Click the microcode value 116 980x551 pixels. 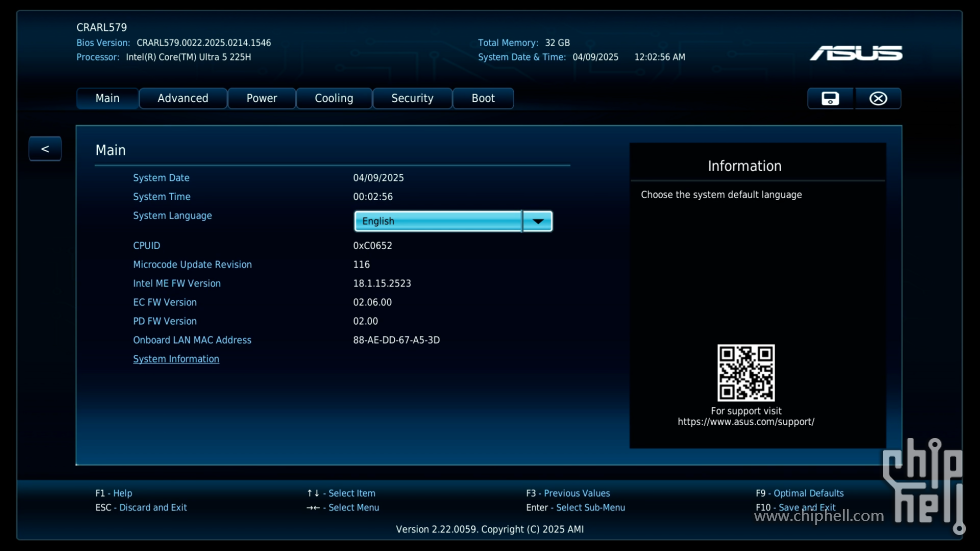(x=361, y=265)
